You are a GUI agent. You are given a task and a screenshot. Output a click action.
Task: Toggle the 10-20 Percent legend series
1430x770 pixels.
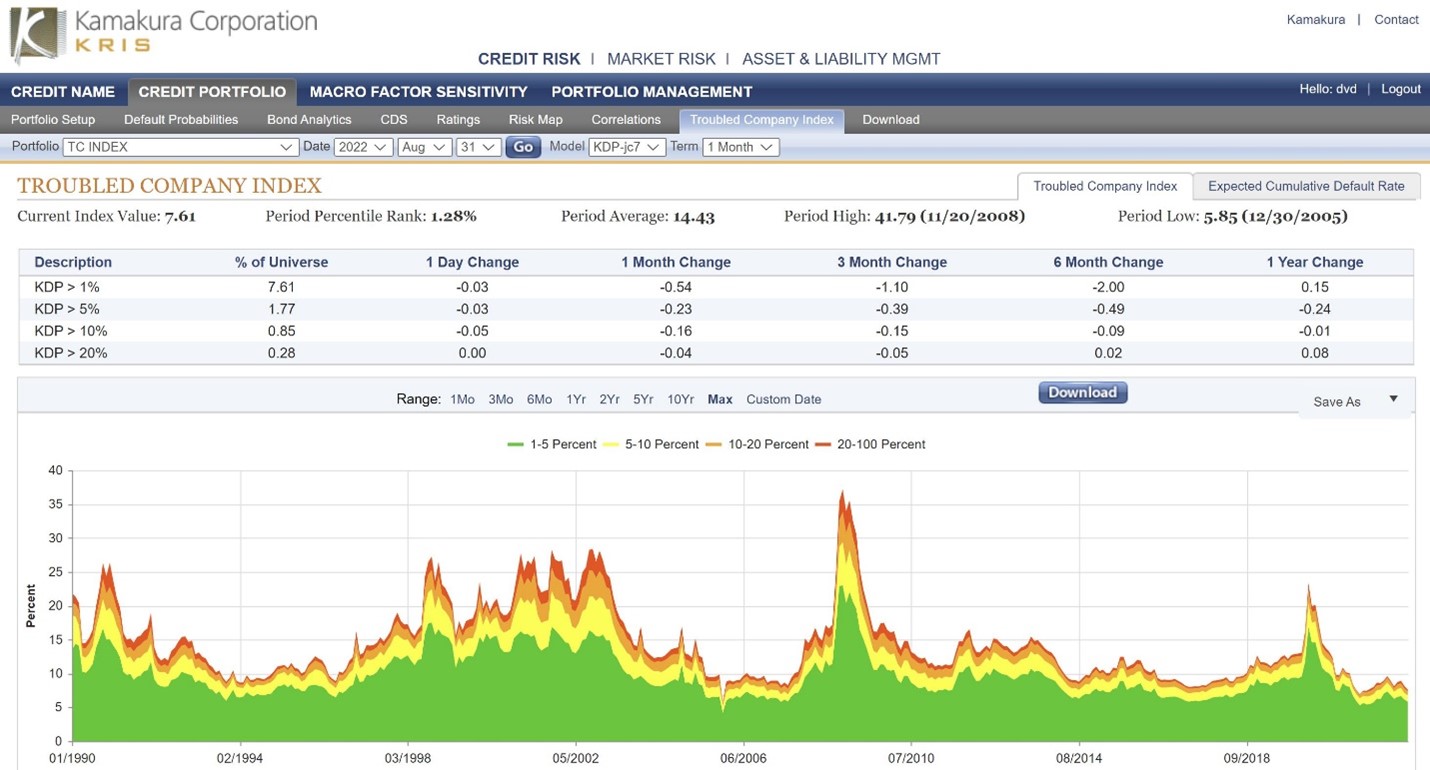pyautogui.click(x=758, y=444)
